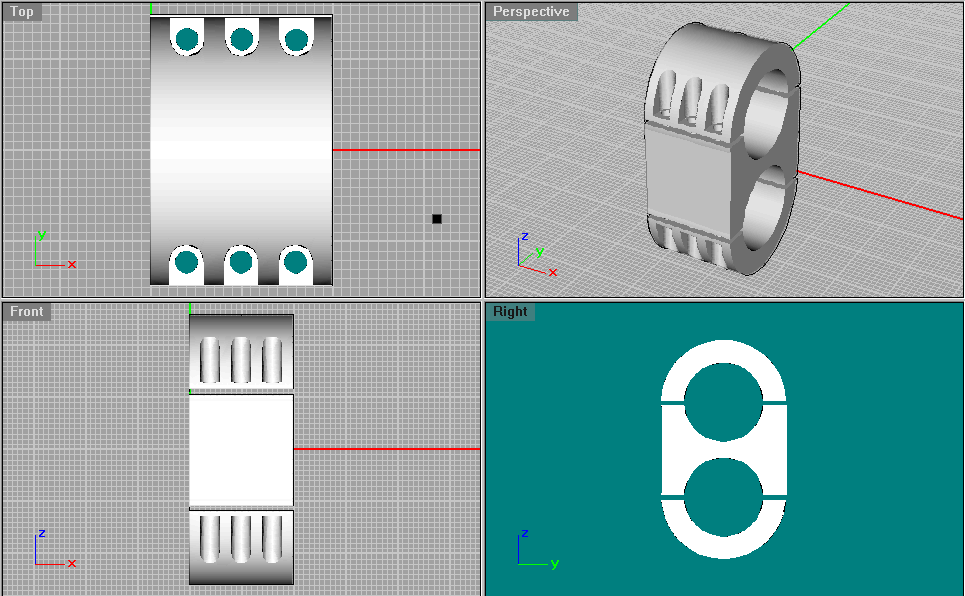Activate the Front viewport title label
Image resolution: width=965 pixels, height=596 pixels.
pos(26,312)
